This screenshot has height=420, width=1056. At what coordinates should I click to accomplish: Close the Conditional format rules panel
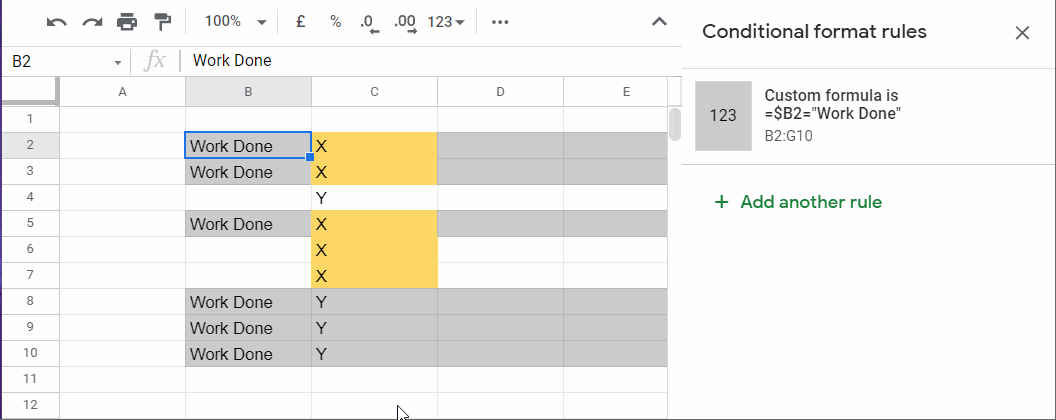click(x=1022, y=33)
